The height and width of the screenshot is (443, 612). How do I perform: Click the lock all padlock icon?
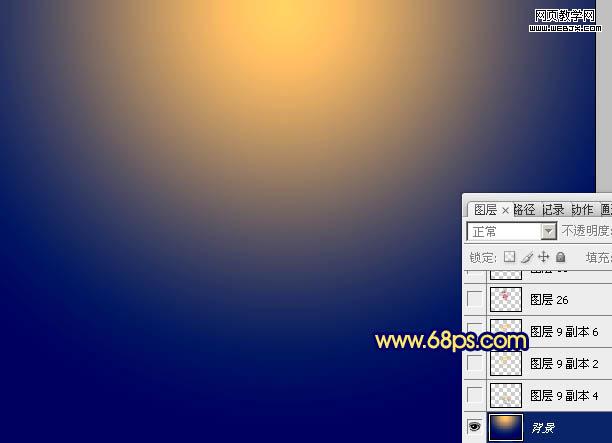pos(561,257)
